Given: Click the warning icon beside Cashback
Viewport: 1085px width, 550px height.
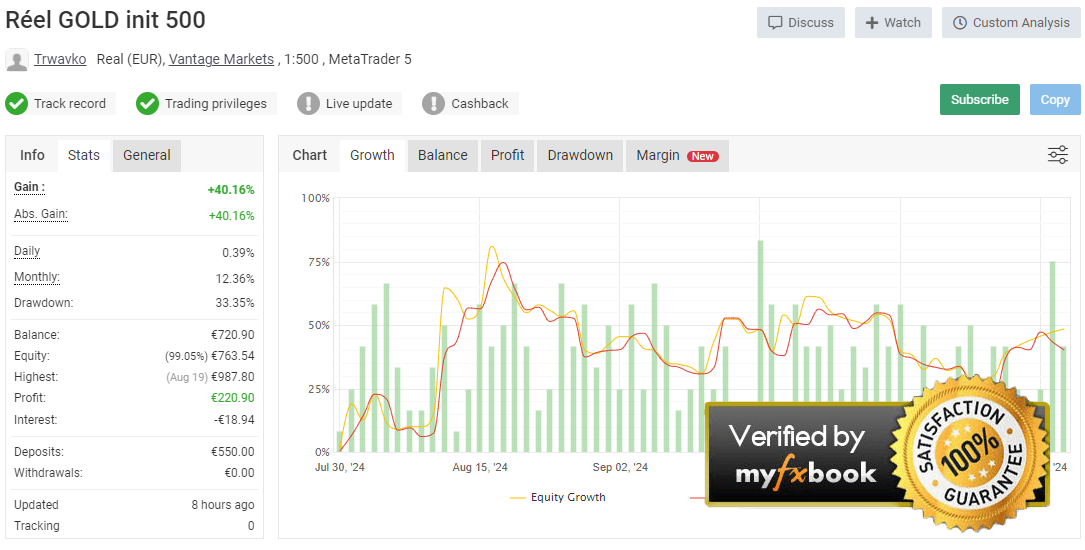Looking at the screenshot, I should (x=433, y=104).
